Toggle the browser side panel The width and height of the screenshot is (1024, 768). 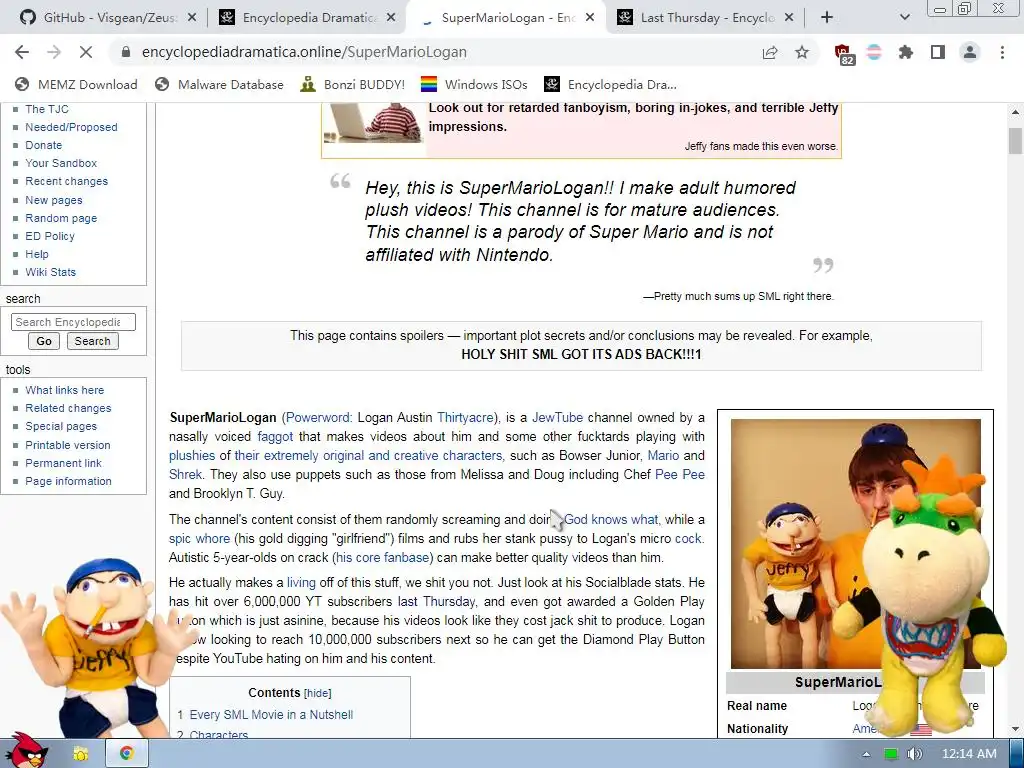point(938,52)
